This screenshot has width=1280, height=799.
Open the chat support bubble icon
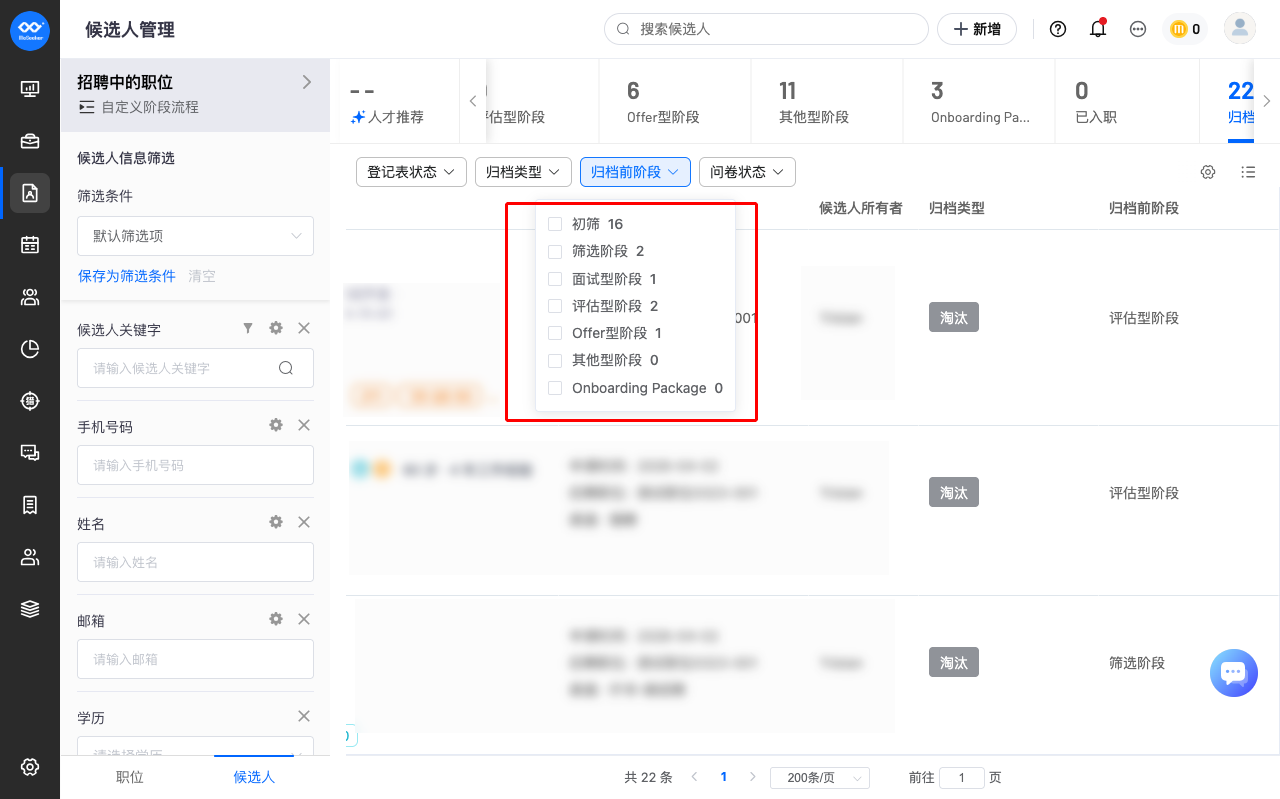1233,673
